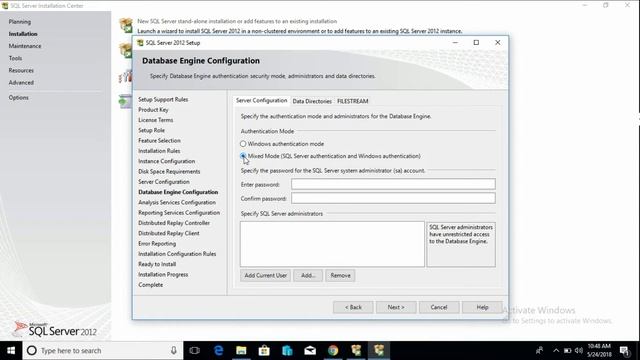Click the stand-alone installation box icon
Viewport: 640px width, 360px height.
pyautogui.click(x=126, y=25)
